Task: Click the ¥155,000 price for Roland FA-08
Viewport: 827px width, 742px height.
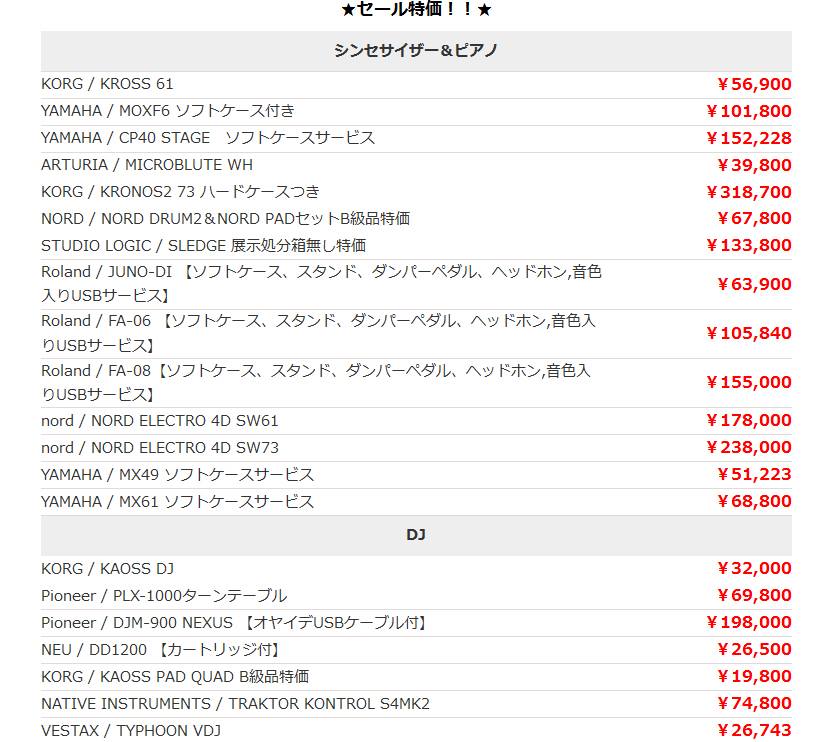Action: [749, 382]
